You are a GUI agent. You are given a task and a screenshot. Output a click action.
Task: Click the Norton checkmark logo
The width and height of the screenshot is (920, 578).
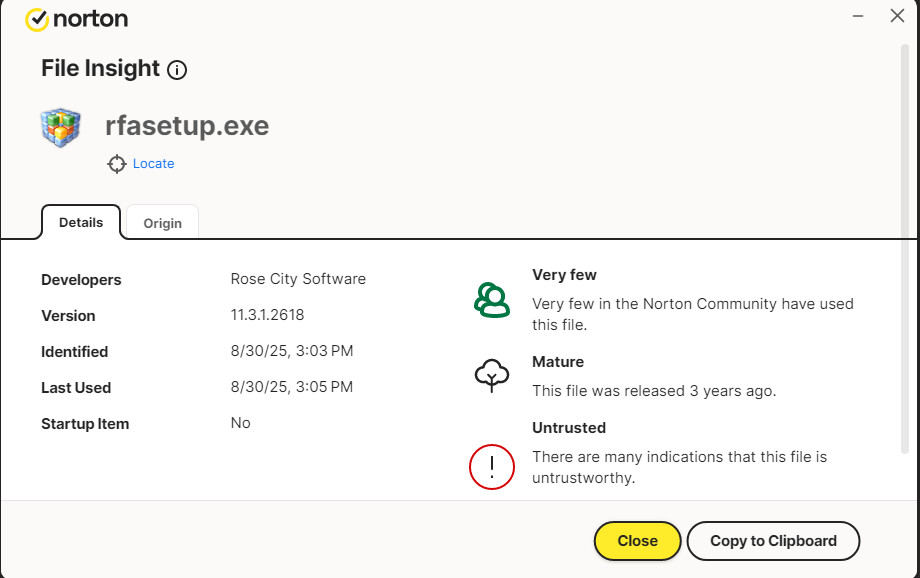37,19
